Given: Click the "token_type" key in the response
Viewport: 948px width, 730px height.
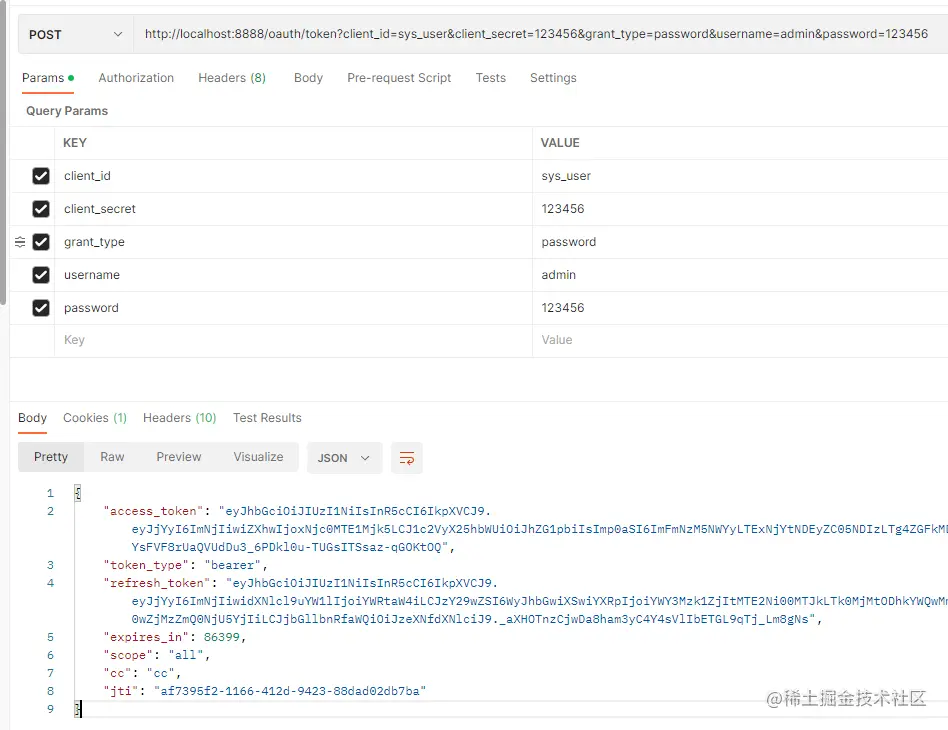Looking at the screenshot, I should [146, 565].
